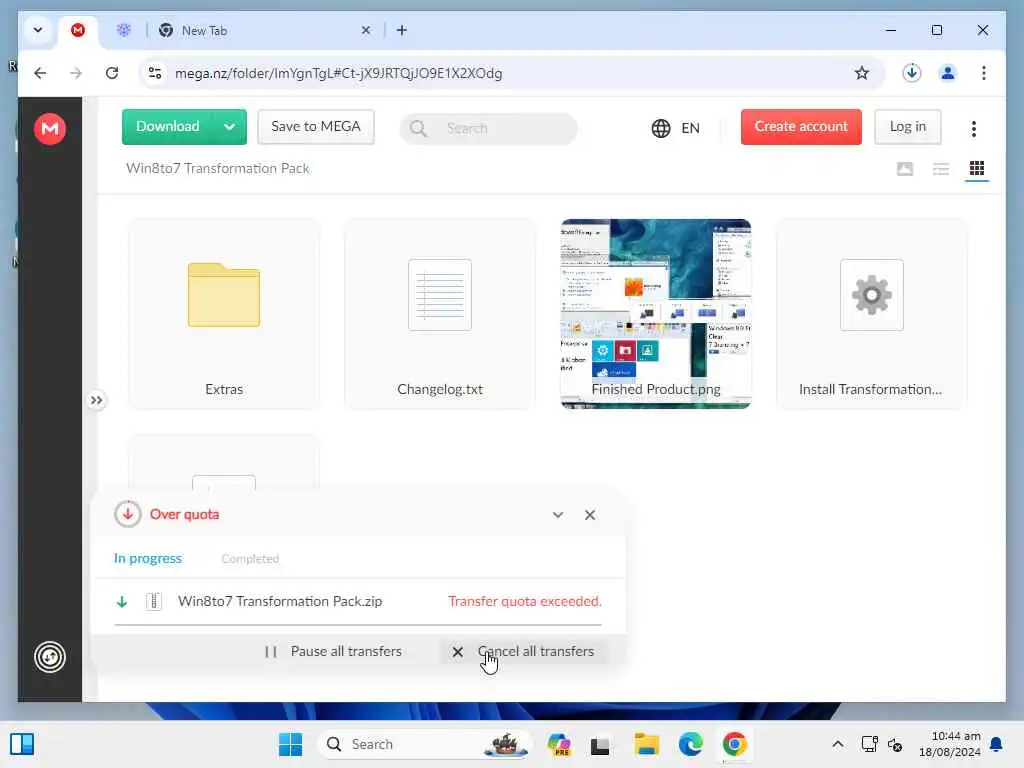Close the New Tab browser tab
The image size is (1024, 768).
(x=366, y=31)
